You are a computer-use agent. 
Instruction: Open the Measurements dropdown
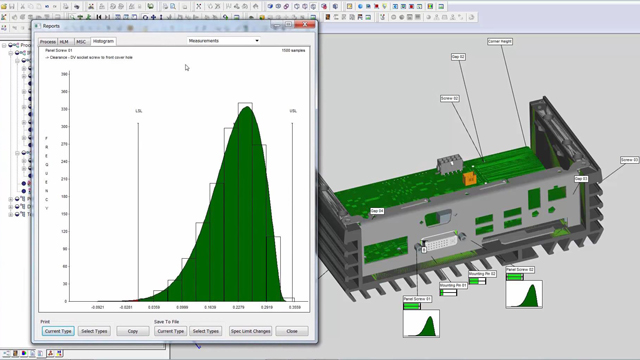click(x=223, y=41)
